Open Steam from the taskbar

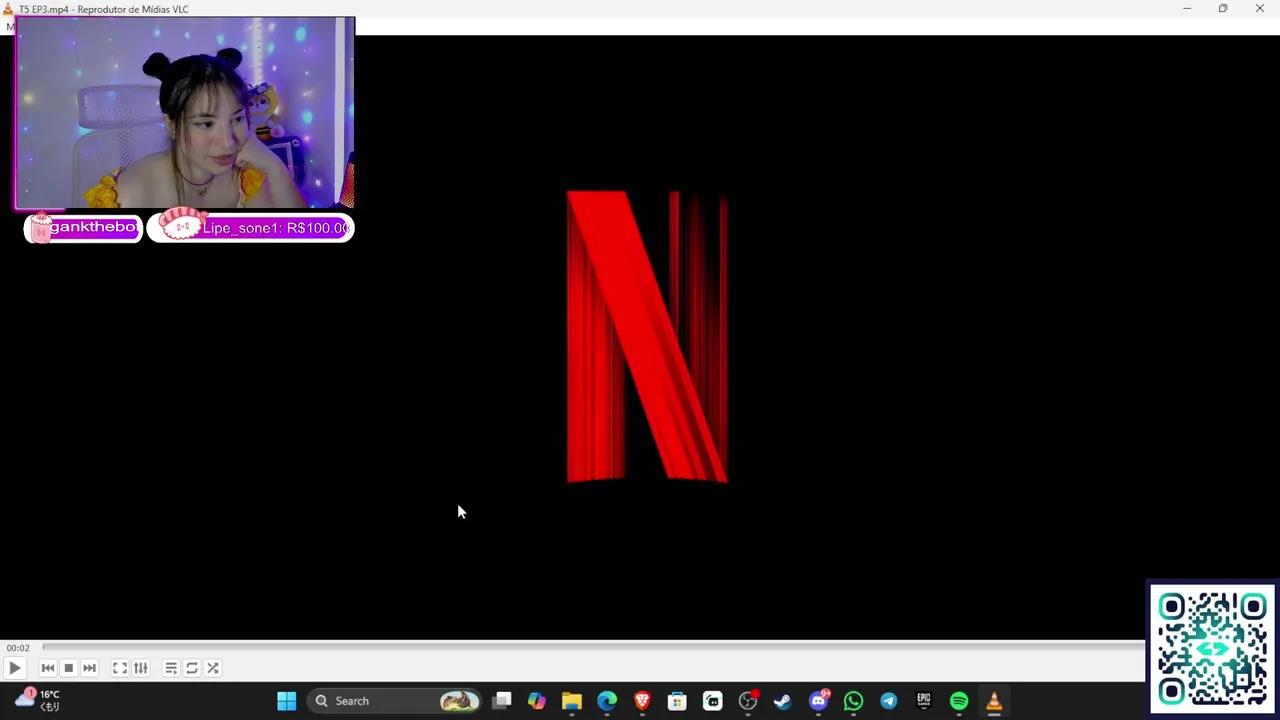coord(783,701)
